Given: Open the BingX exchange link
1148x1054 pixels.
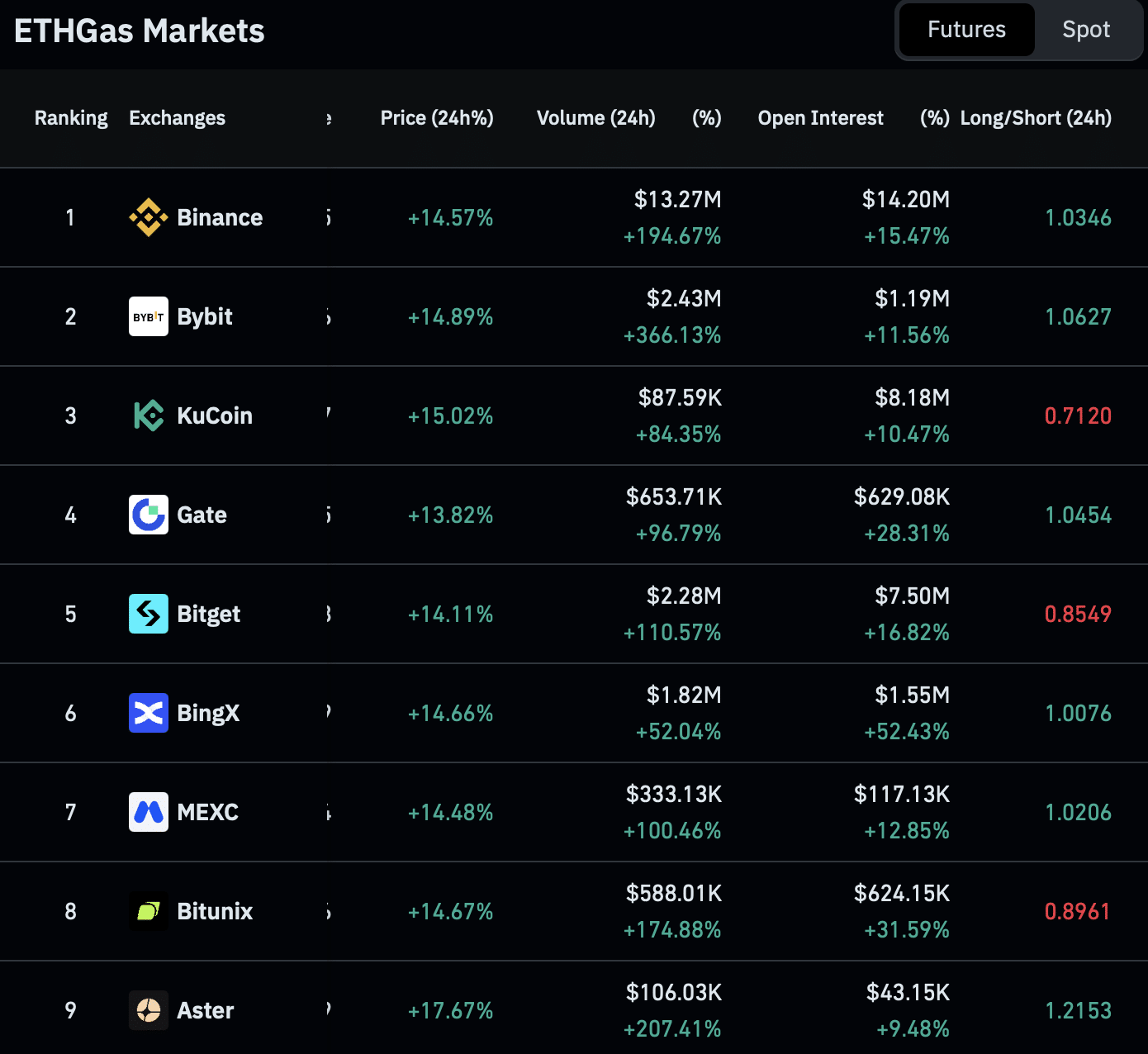Looking at the screenshot, I should coord(208,713).
